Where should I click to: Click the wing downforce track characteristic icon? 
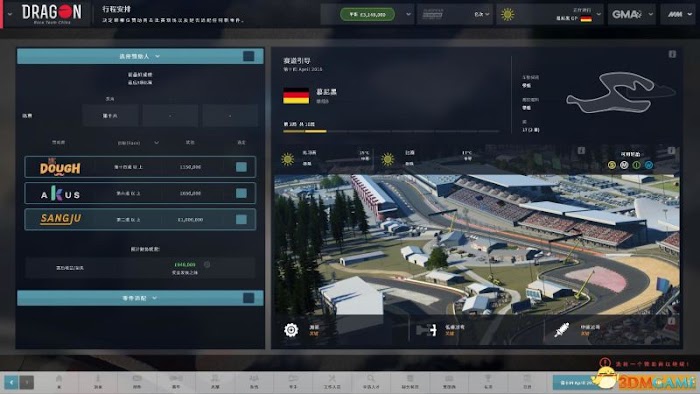coord(426,330)
